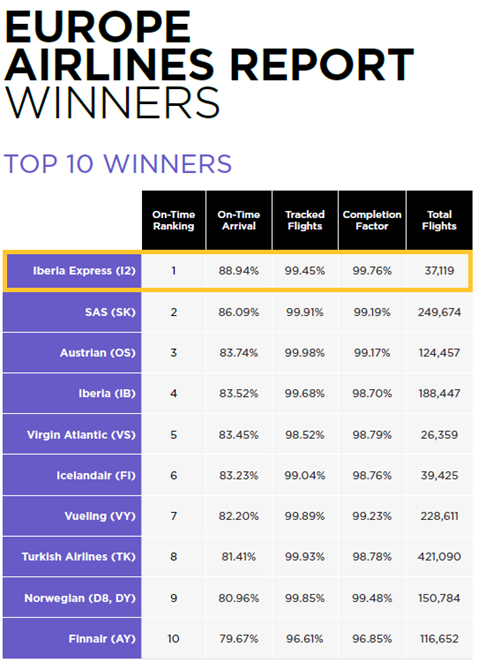Click the Total Flights column header
Viewport: 478px width, 662px height.
tap(440, 220)
